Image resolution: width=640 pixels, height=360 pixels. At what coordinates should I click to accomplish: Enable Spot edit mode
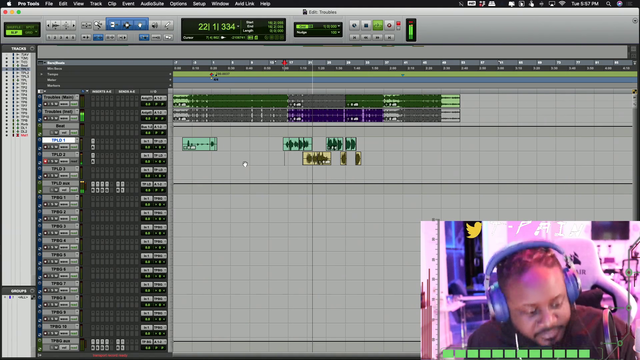29,27
